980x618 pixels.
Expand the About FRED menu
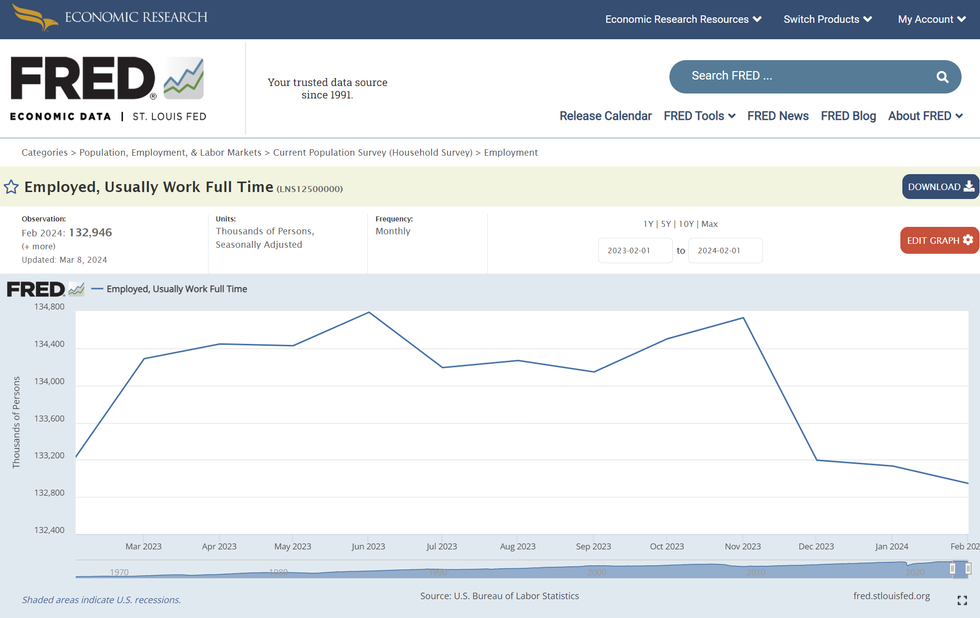(x=925, y=116)
